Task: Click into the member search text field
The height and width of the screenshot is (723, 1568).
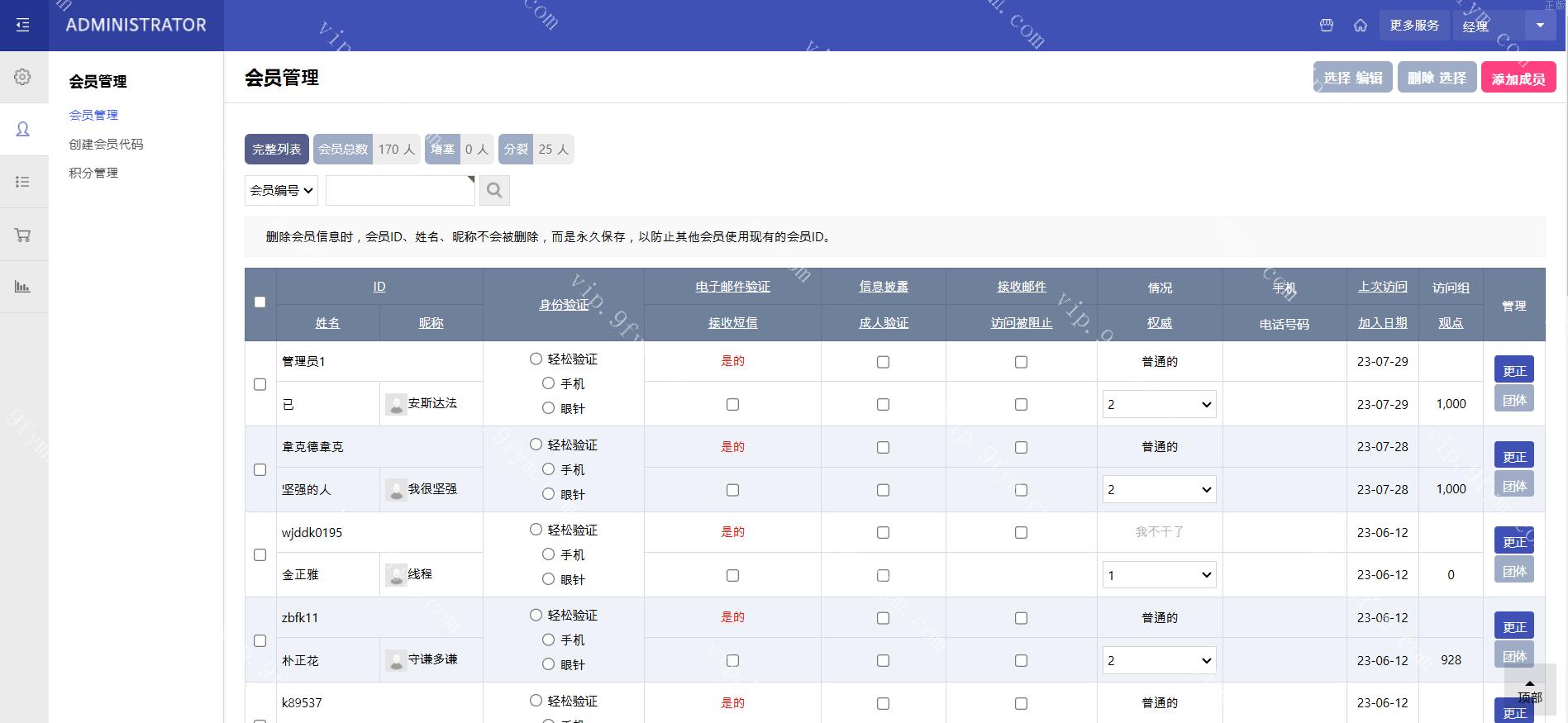Action: point(400,191)
